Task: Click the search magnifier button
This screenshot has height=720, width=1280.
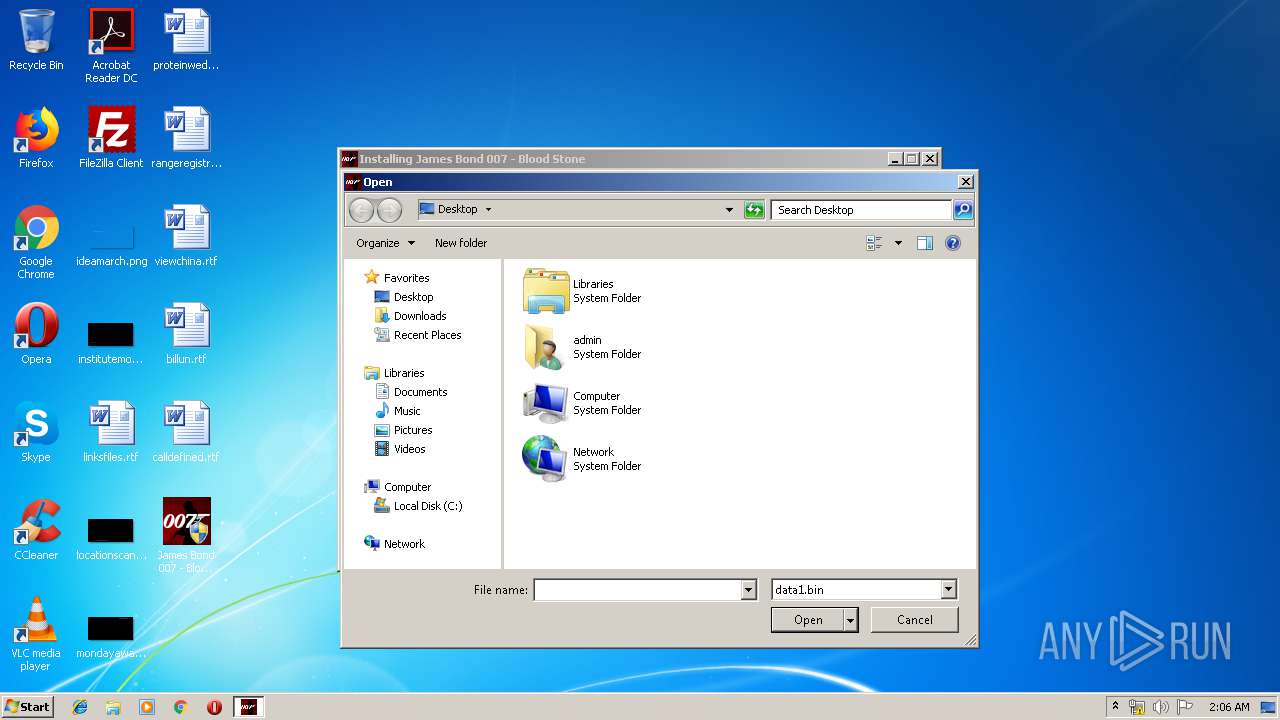Action: 963,210
